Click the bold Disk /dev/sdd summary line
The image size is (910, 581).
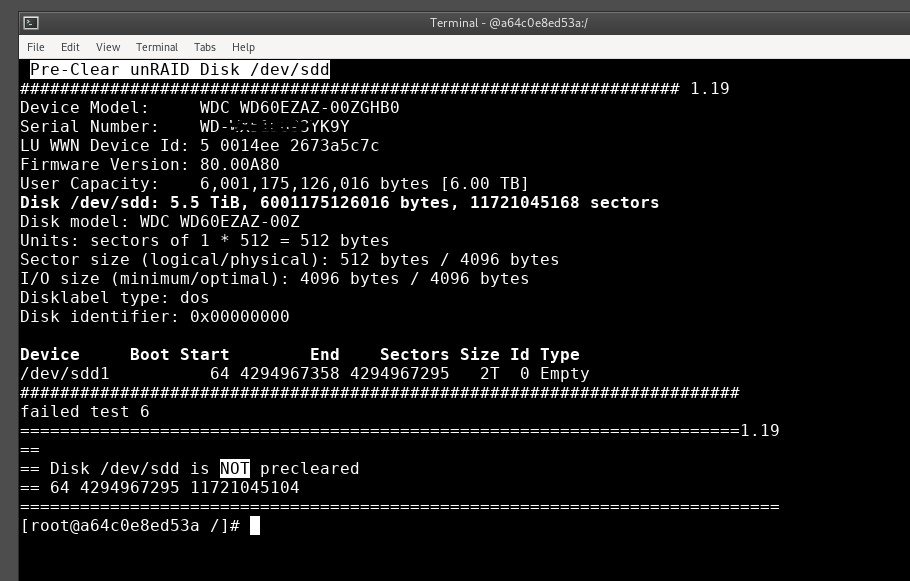click(340, 203)
